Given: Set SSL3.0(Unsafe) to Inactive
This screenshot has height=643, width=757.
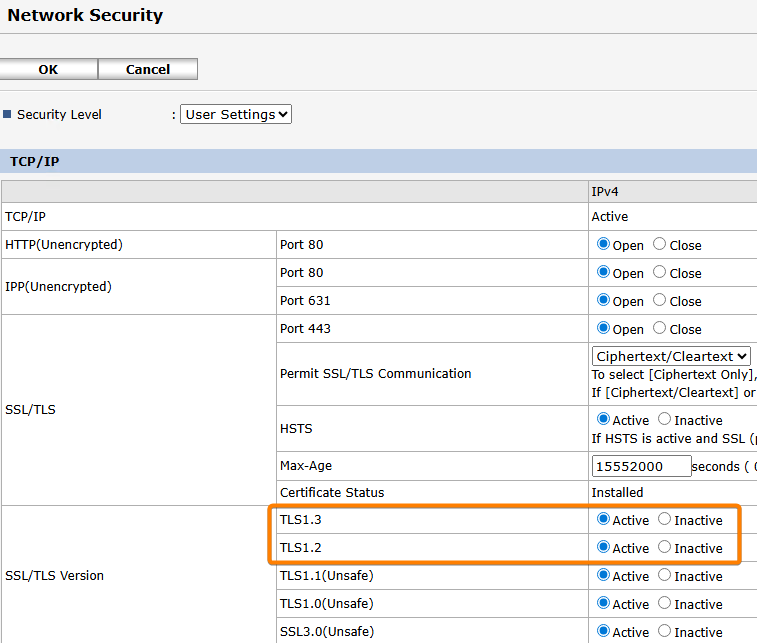Looking at the screenshot, I should click(665, 631).
